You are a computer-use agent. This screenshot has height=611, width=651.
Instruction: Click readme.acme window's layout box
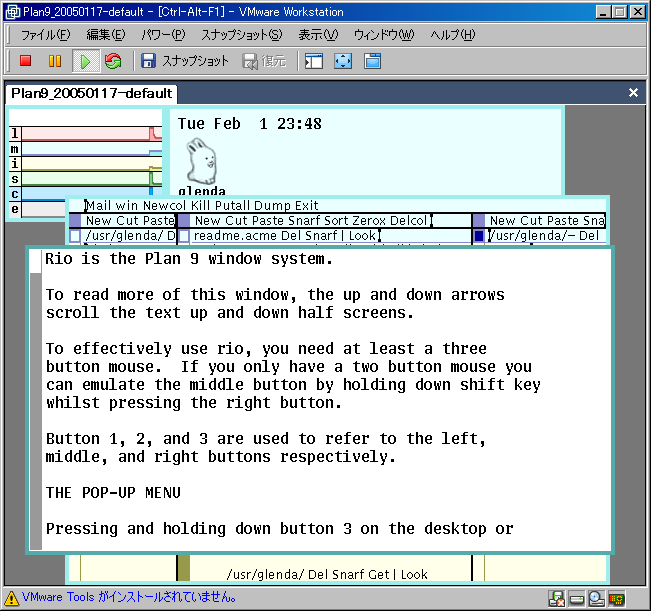(x=184, y=236)
